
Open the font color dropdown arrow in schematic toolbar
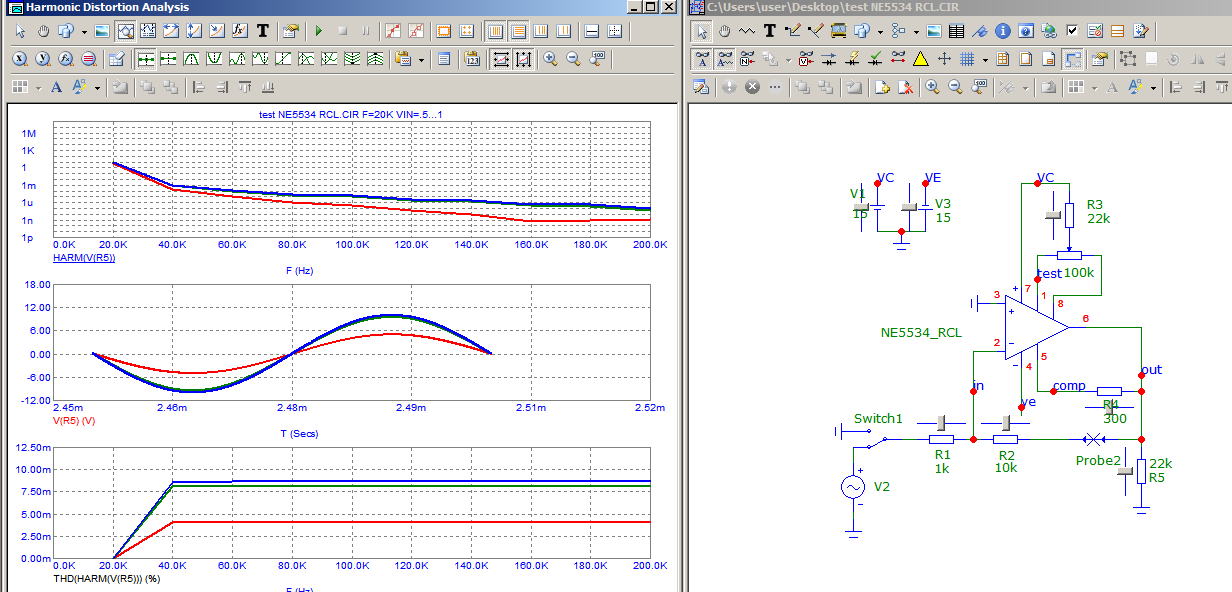point(1153,87)
